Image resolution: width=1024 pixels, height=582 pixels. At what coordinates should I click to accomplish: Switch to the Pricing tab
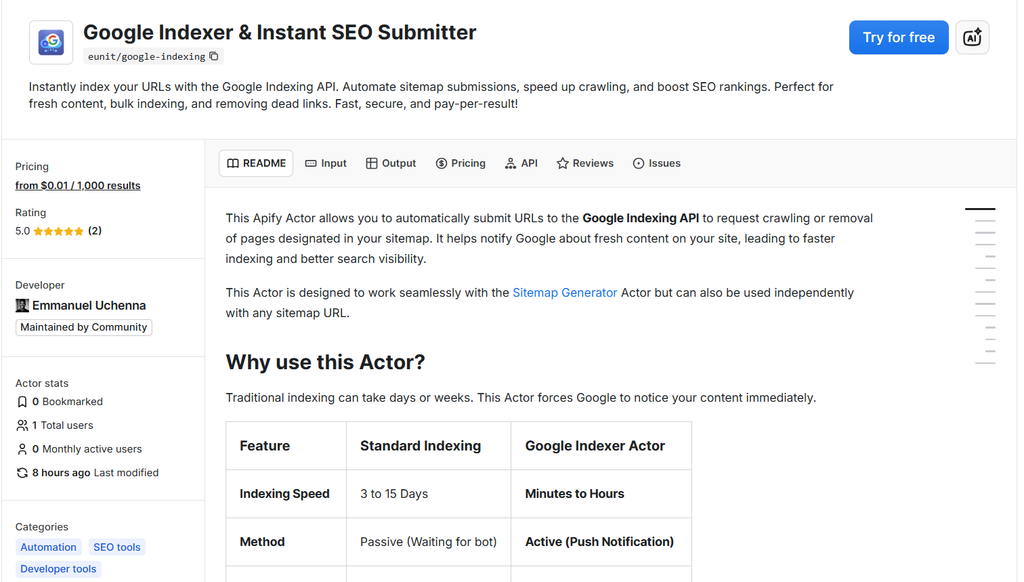(x=460, y=163)
